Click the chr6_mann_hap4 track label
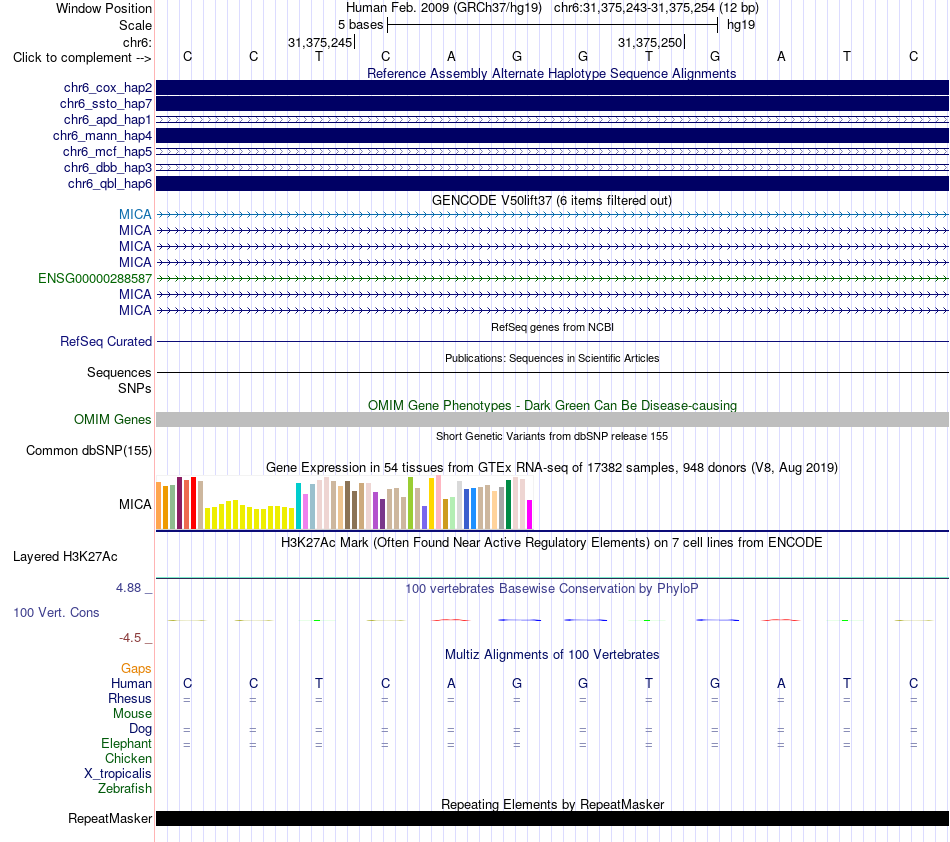 (x=102, y=136)
